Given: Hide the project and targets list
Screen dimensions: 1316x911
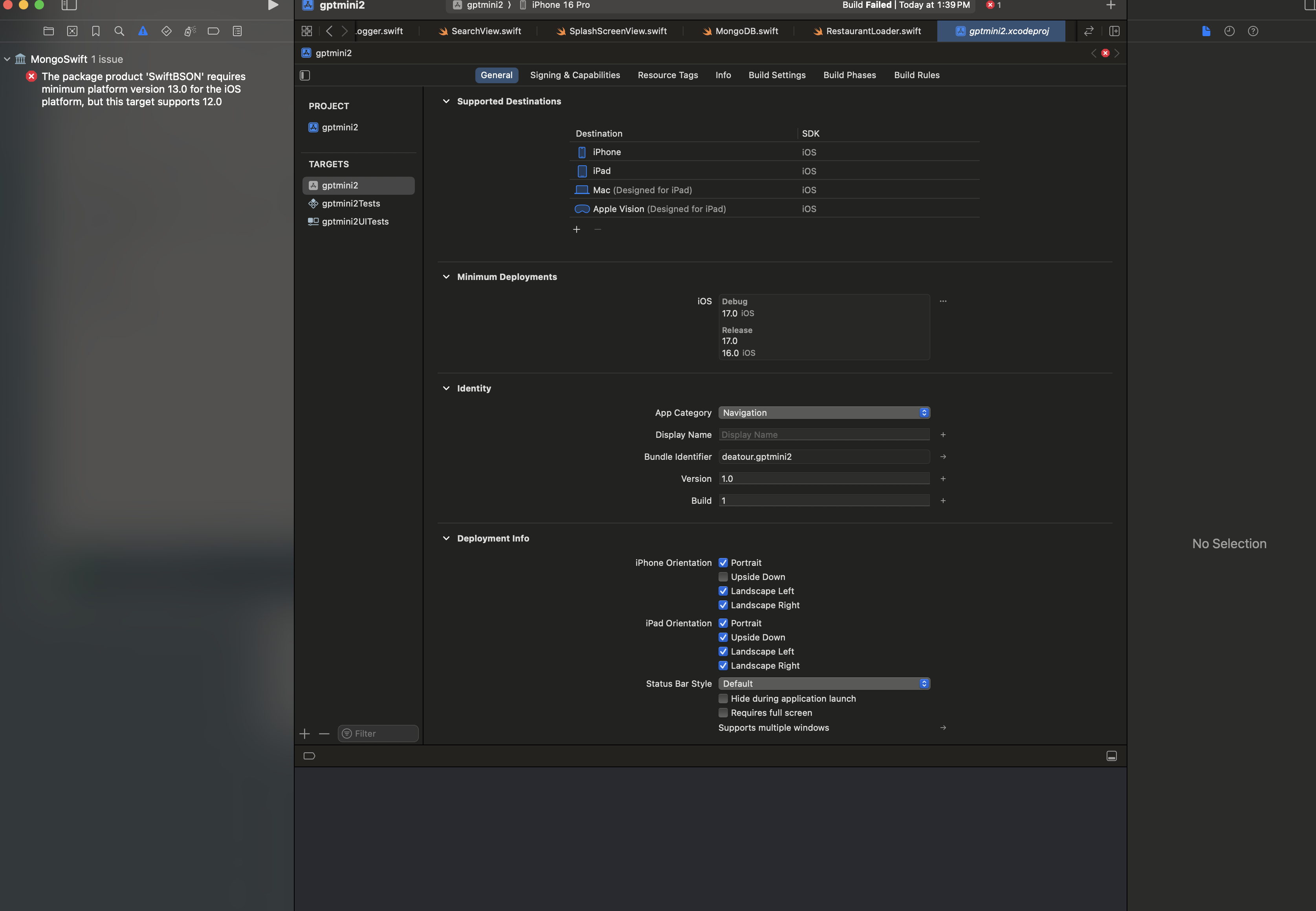Looking at the screenshot, I should [305, 75].
